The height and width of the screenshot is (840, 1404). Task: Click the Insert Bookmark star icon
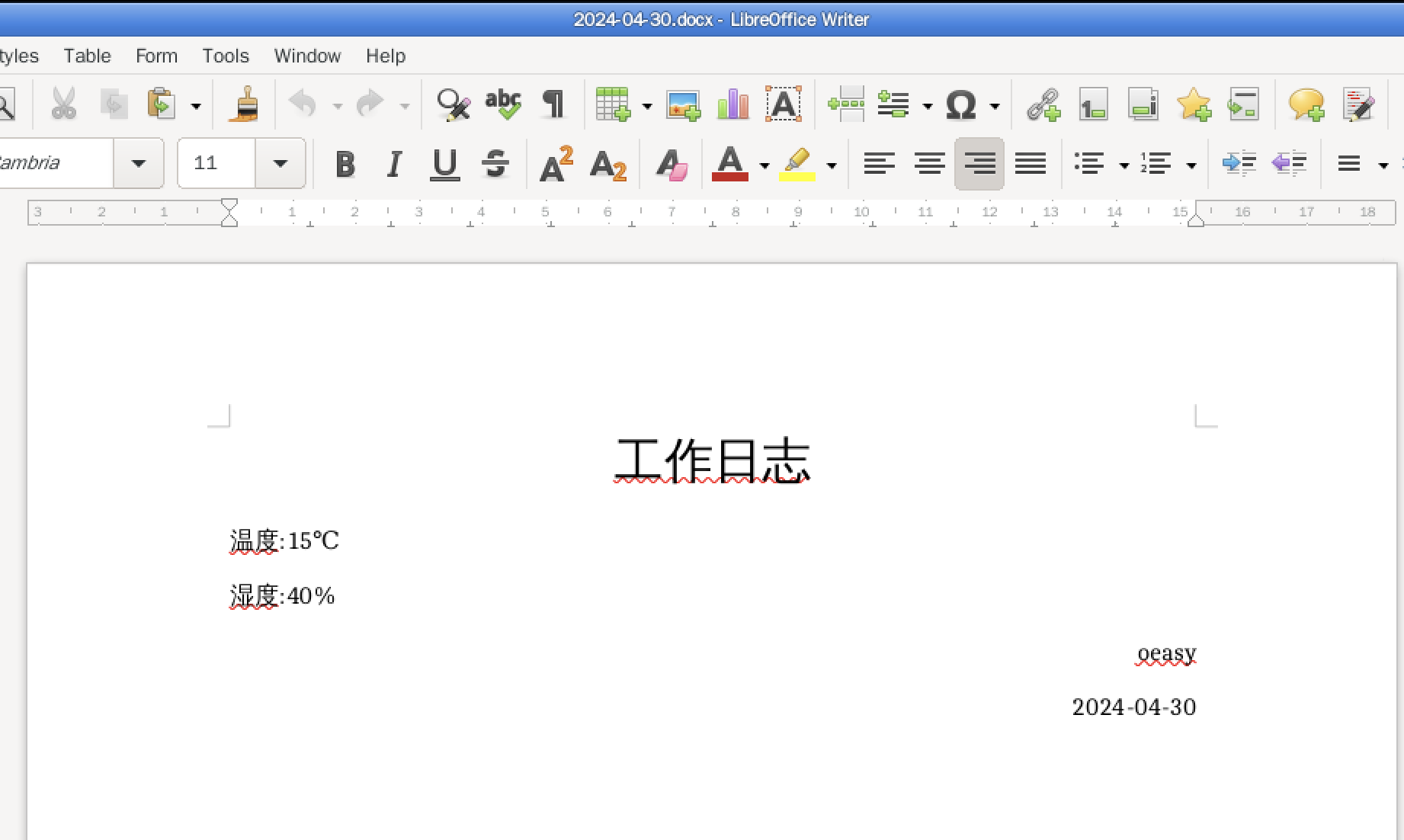point(1194,104)
